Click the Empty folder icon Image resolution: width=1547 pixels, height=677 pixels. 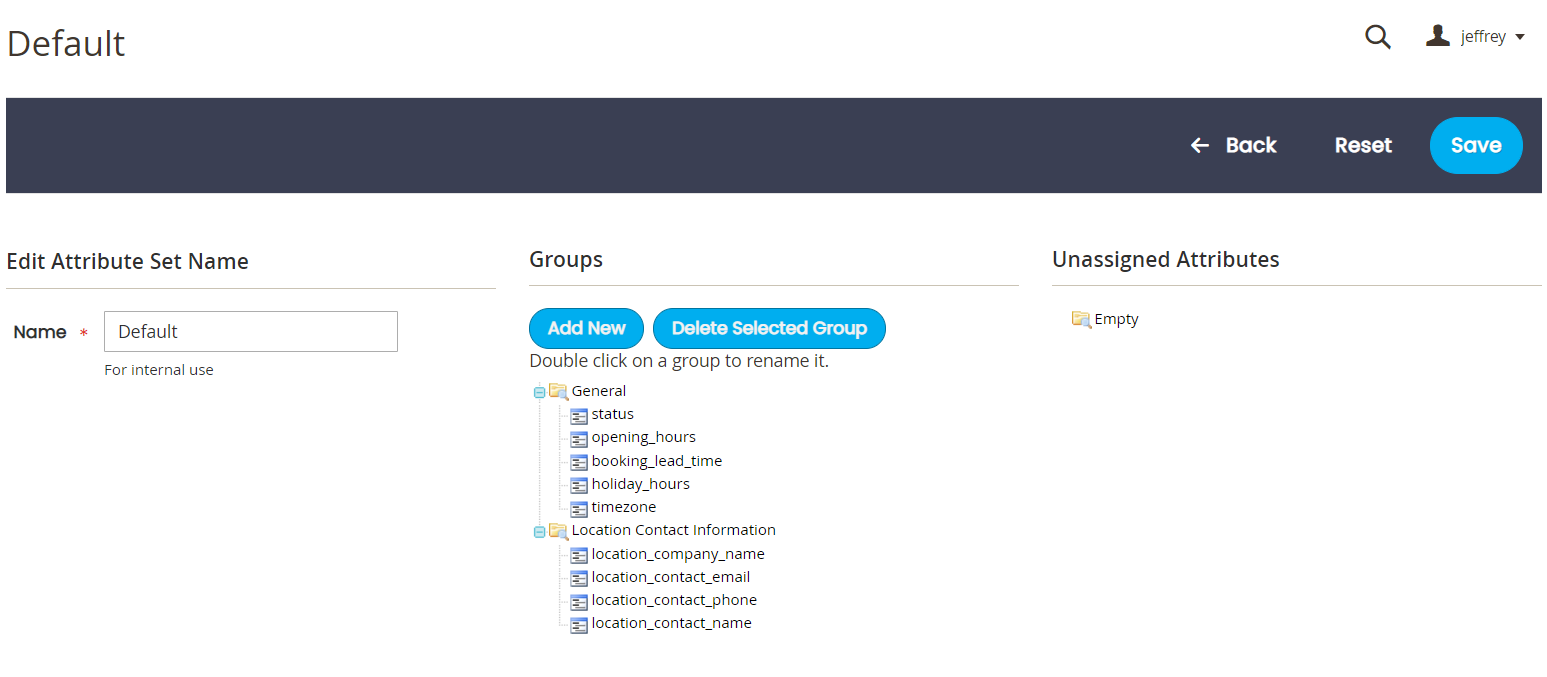pyautogui.click(x=1081, y=319)
